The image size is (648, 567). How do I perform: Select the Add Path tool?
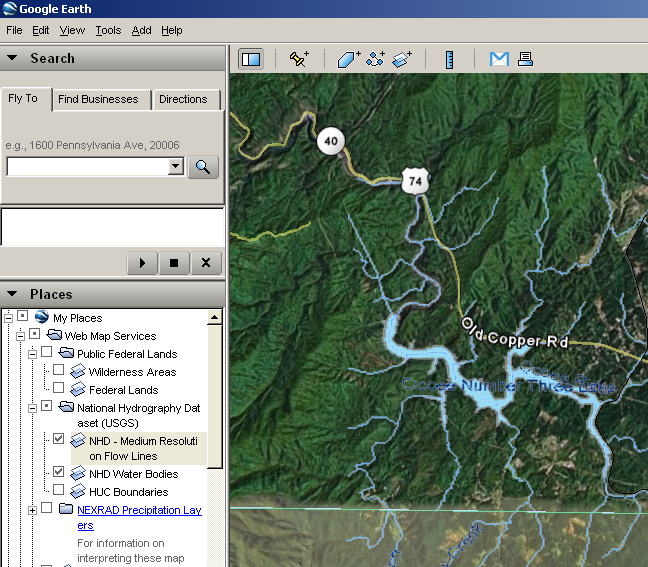(375, 60)
